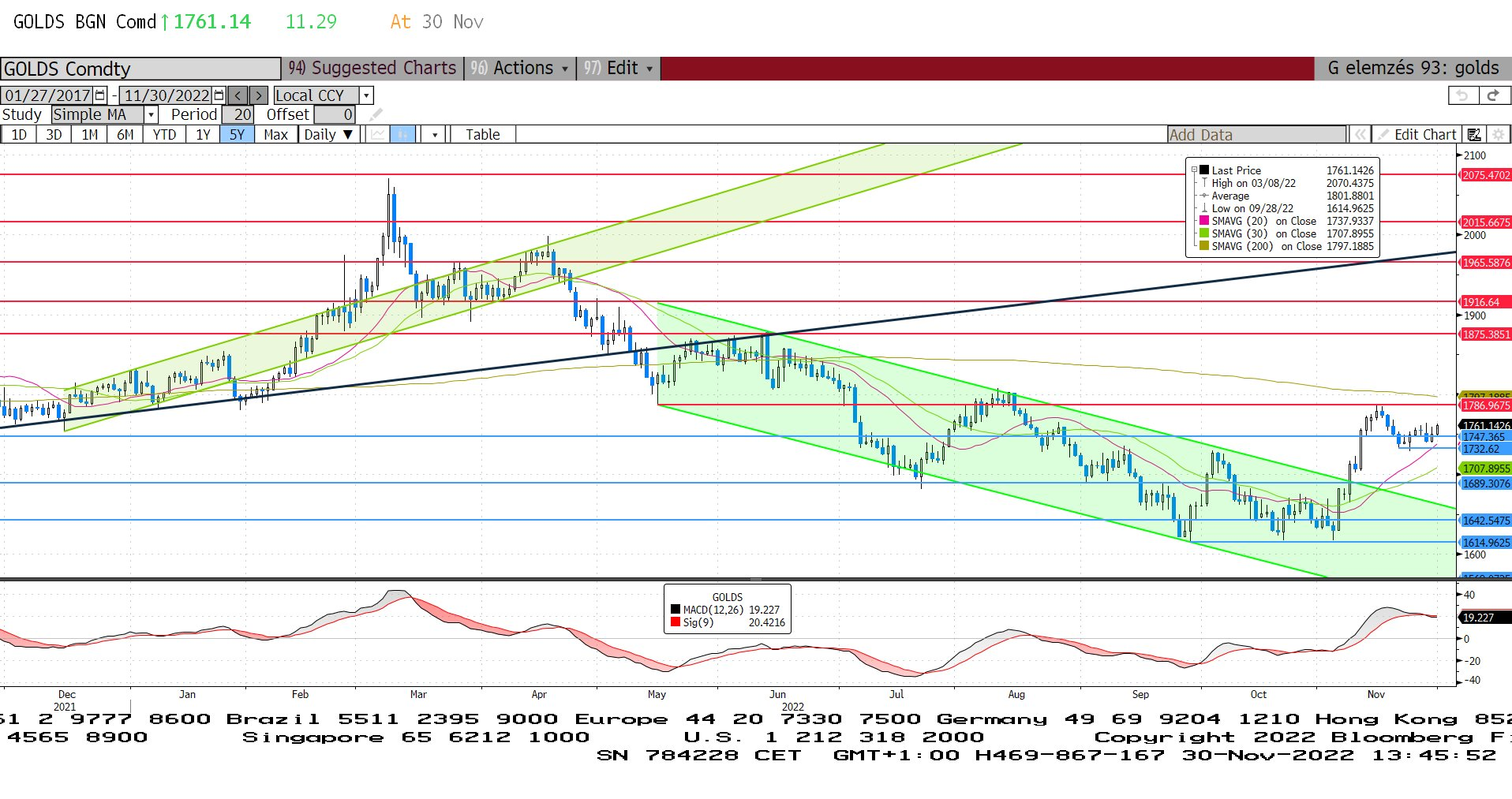Select the 1Y time range tab

[203, 135]
